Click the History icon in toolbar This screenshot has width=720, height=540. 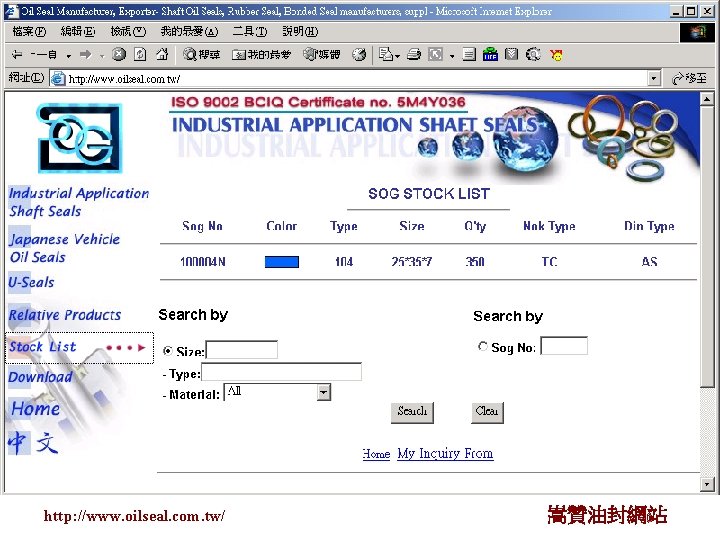point(359,55)
